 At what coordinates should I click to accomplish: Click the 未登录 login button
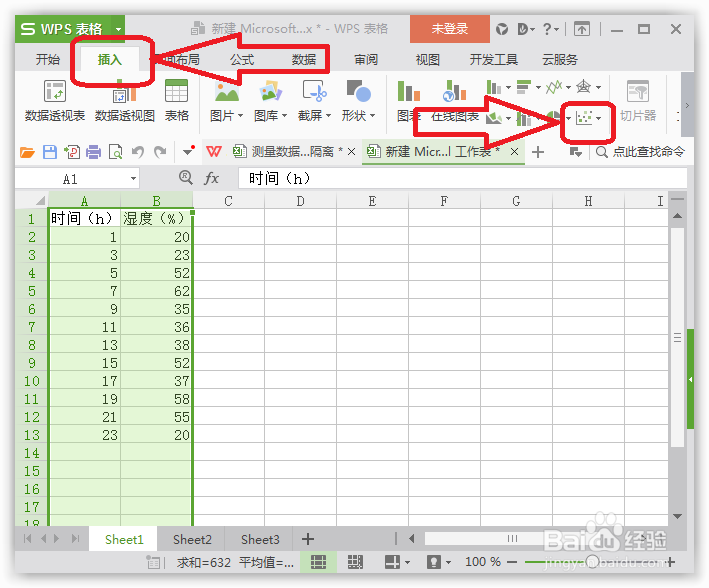coord(449,29)
